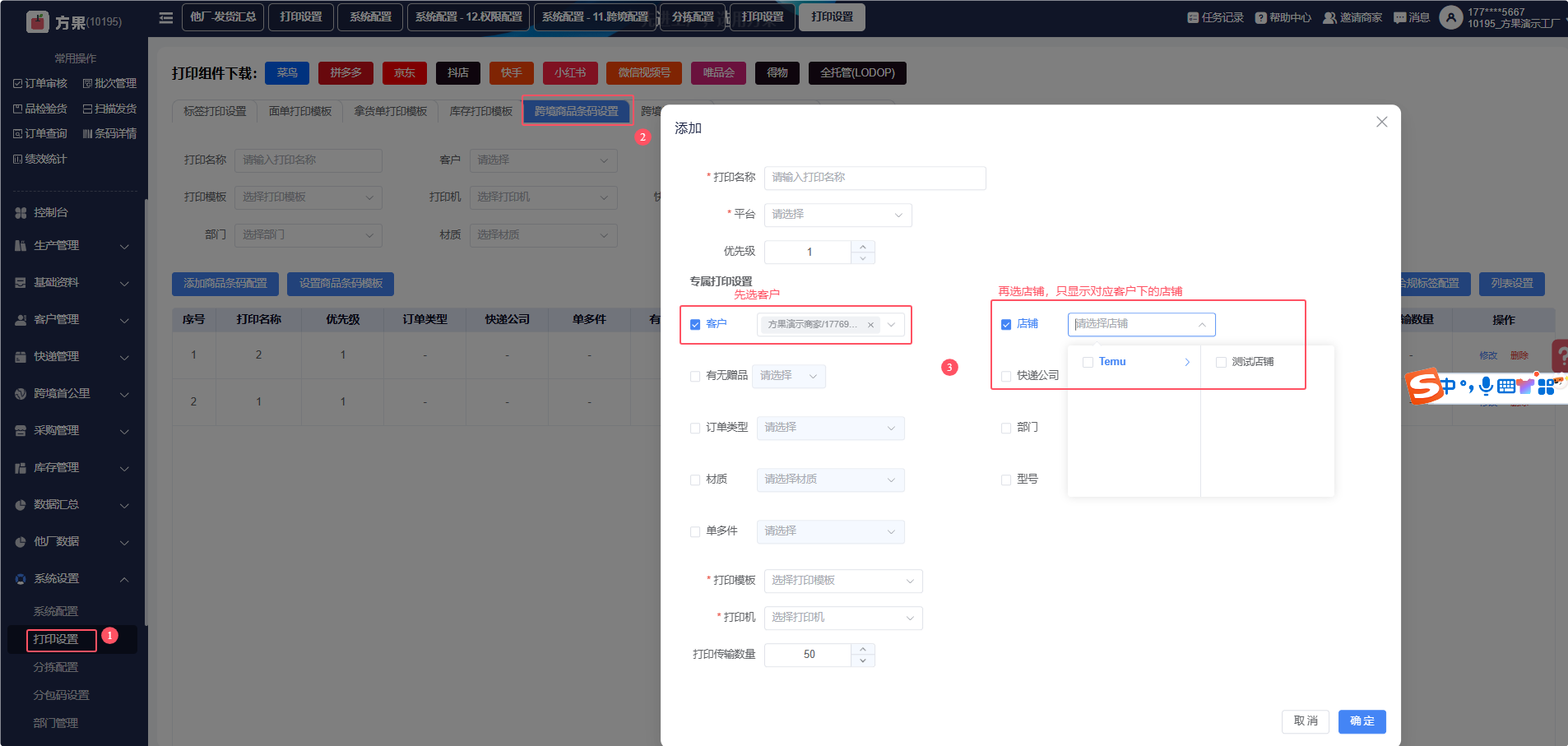The width and height of the screenshot is (1568, 746).
Task: Open 他厂-发货汇总 top tab
Action: (223, 16)
